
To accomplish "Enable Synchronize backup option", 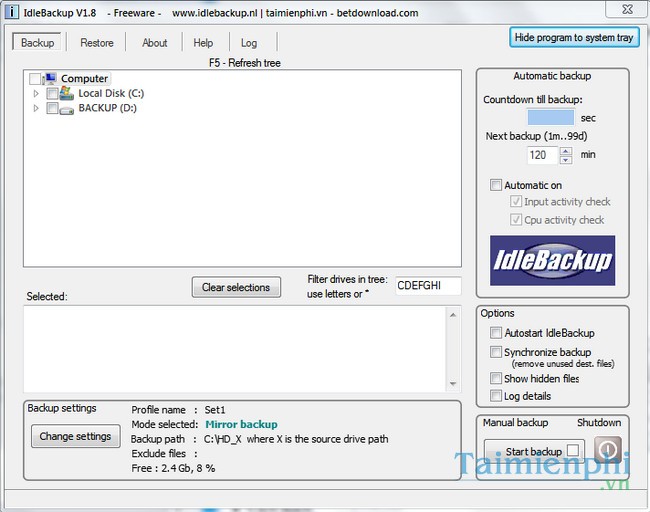I will [496, 352].
